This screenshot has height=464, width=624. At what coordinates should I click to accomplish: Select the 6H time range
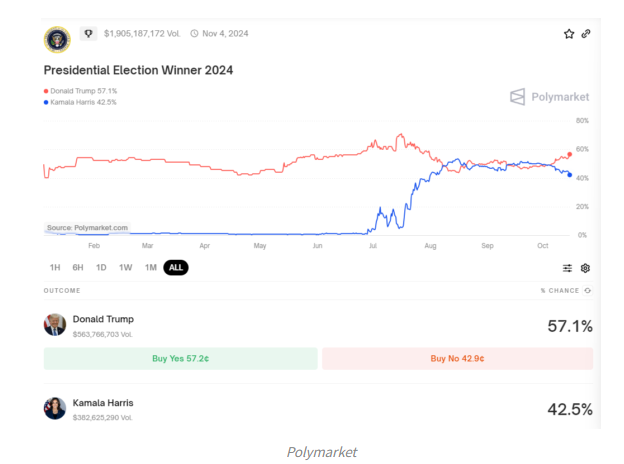(78, 268)
